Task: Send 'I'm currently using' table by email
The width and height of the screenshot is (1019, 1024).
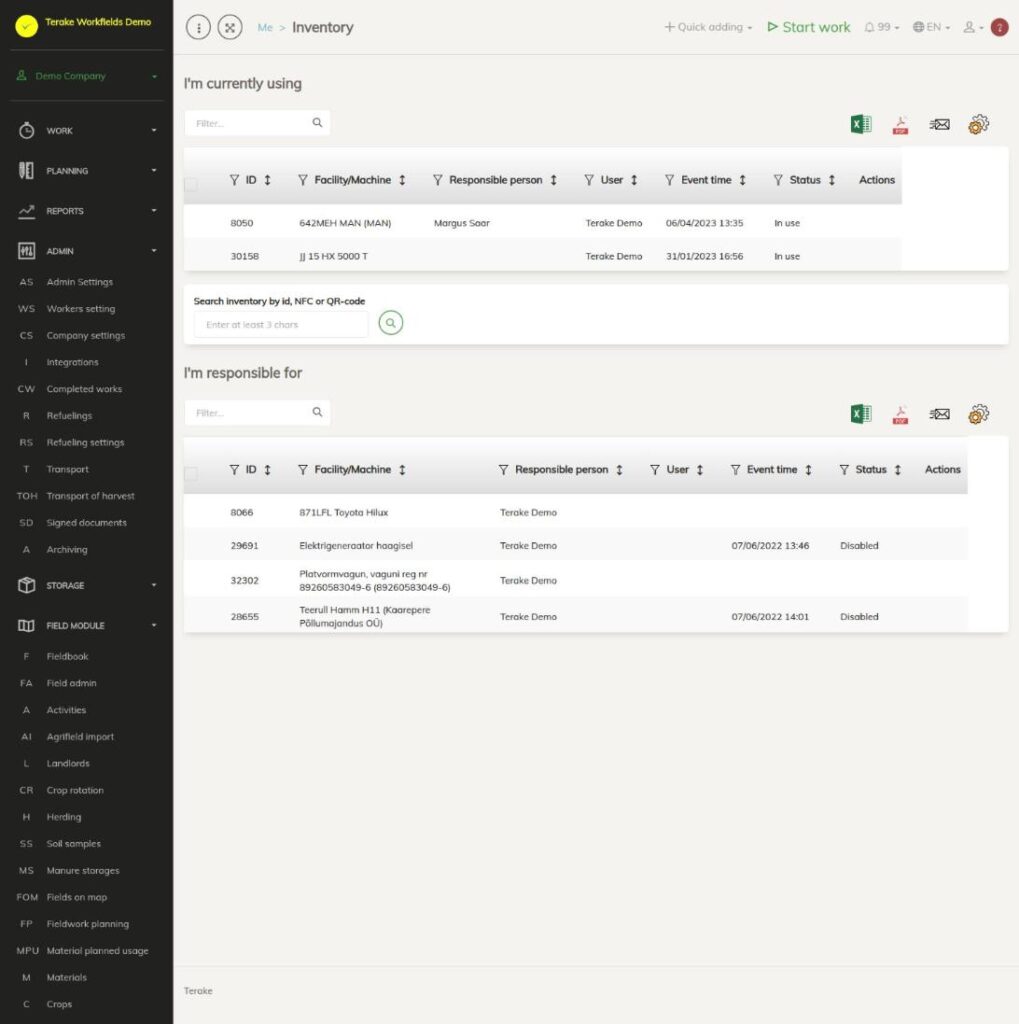Action: coord(939,124)
